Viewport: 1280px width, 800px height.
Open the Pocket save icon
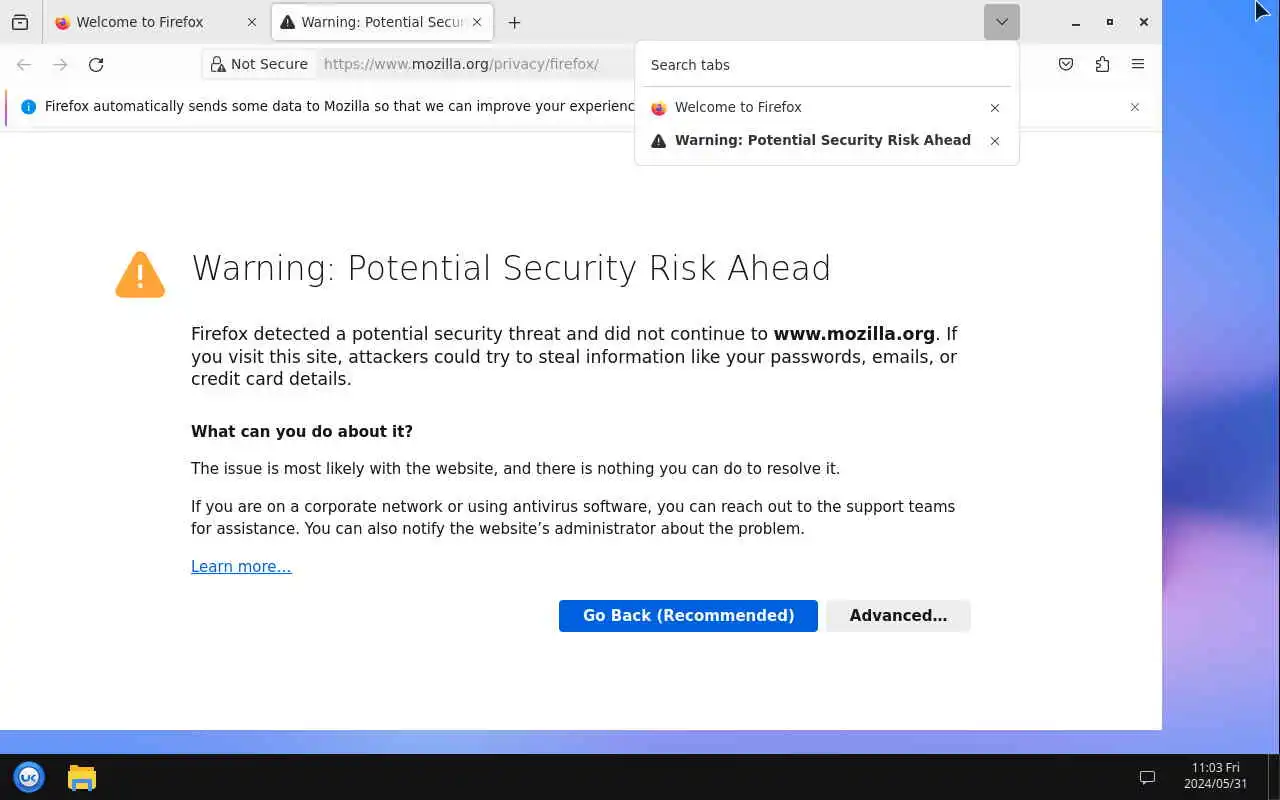coord(1066,65)
